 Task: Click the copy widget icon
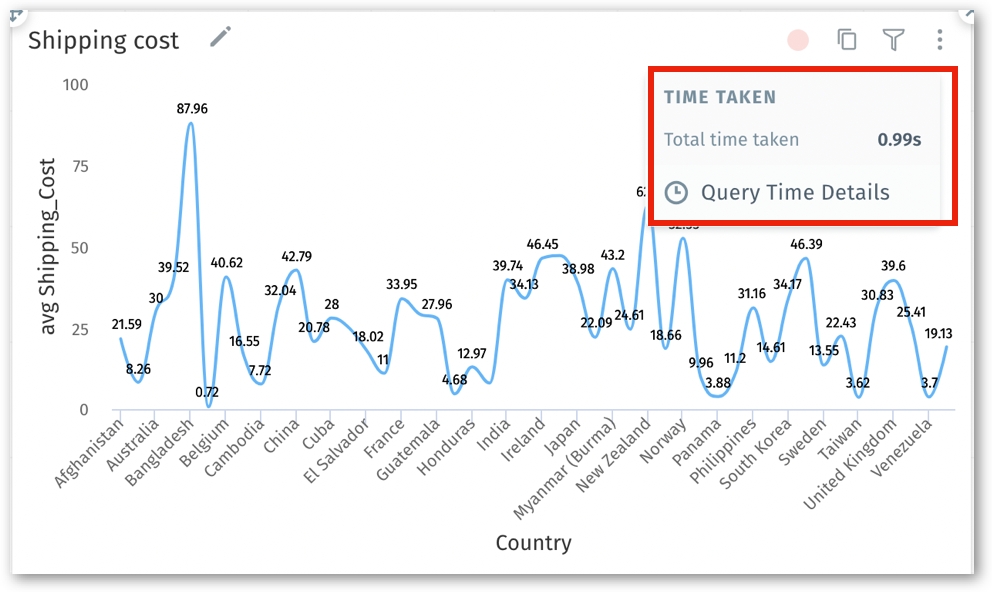point(847,40)
